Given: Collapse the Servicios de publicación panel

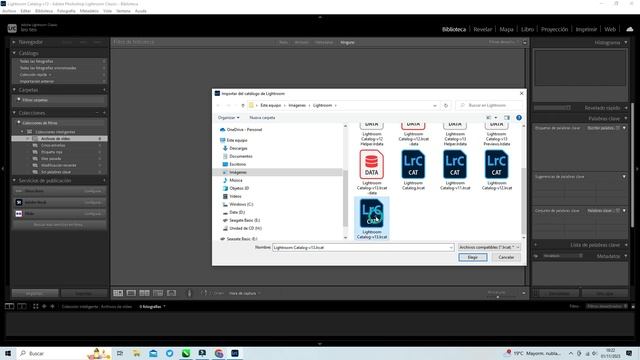Looking at the screenshot, I should [x=14, y=180].
